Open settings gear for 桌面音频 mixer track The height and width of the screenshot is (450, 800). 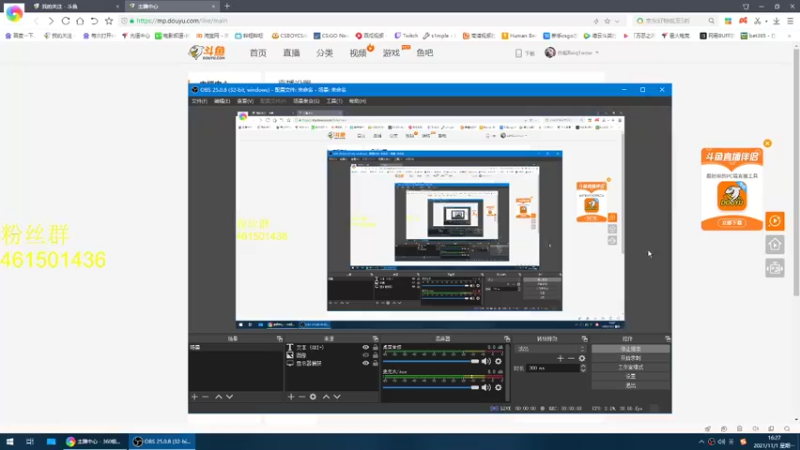(x=498, y=361)
